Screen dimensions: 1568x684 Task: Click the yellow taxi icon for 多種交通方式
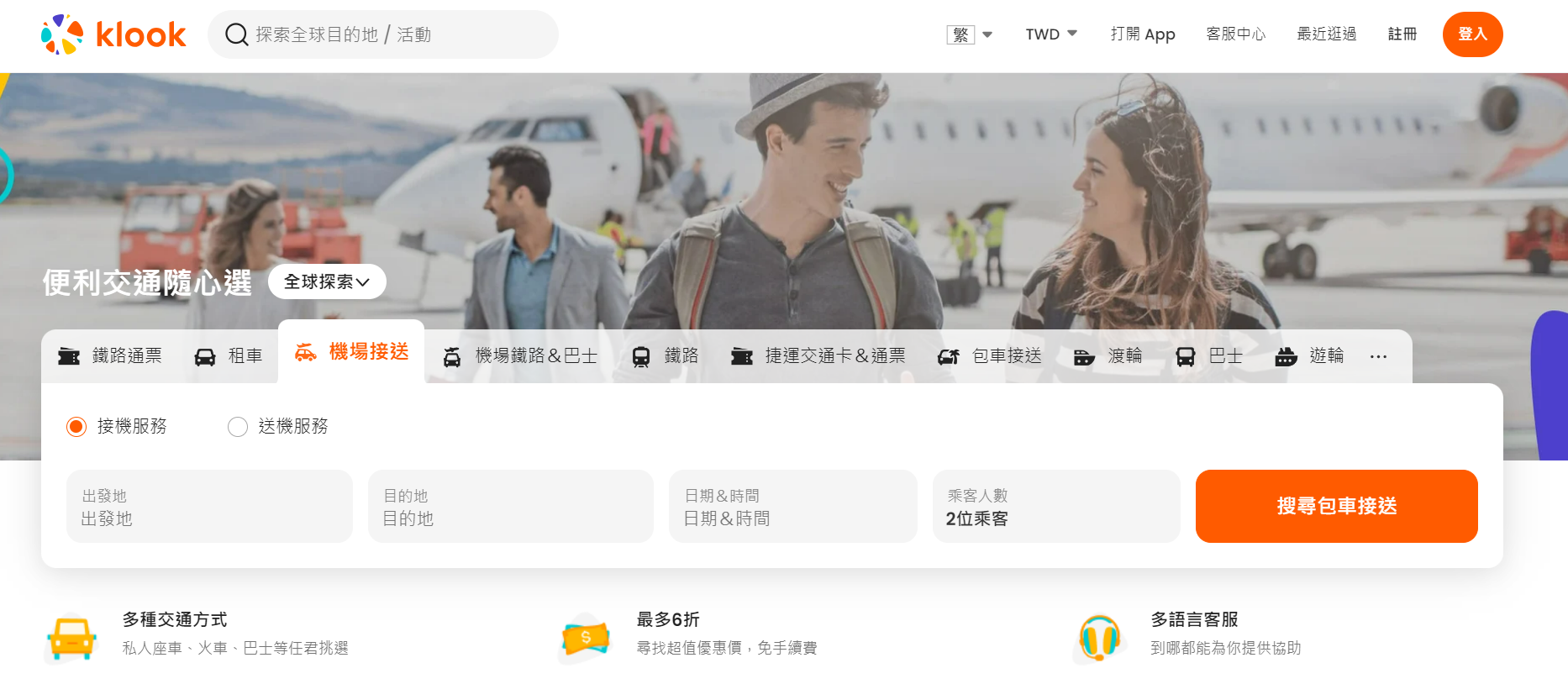[71, 638]
